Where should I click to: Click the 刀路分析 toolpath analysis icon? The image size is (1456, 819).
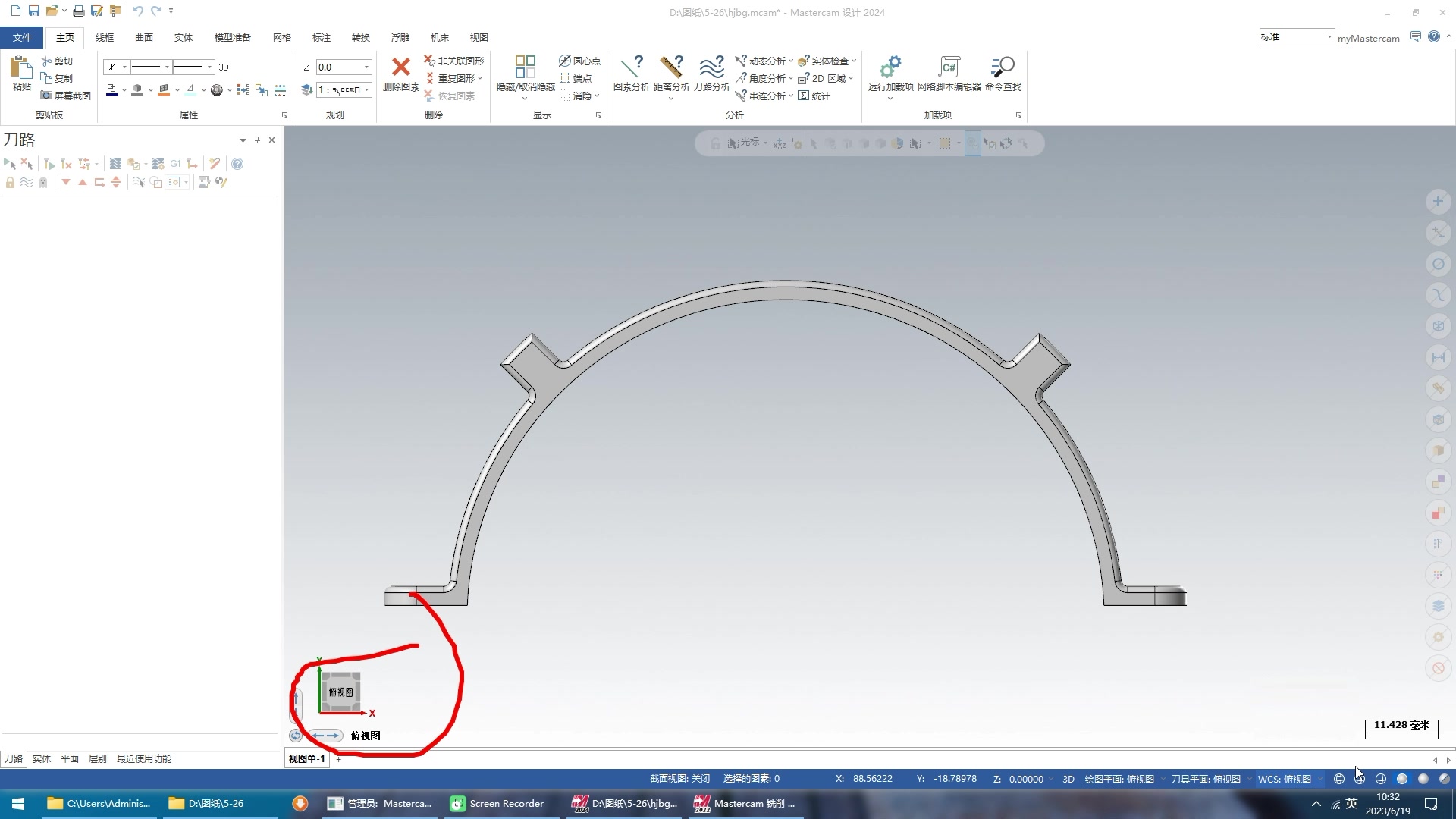(x=711, y=68)
